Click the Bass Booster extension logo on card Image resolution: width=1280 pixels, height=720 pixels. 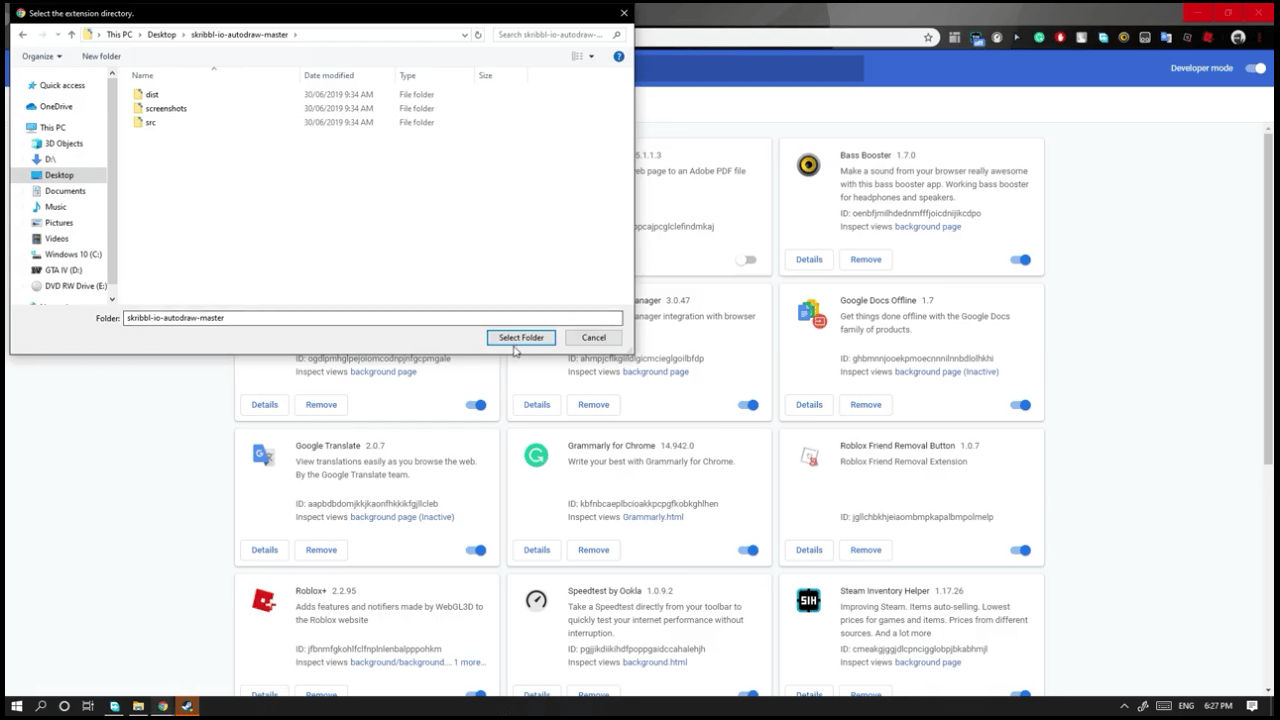point(808,166)
